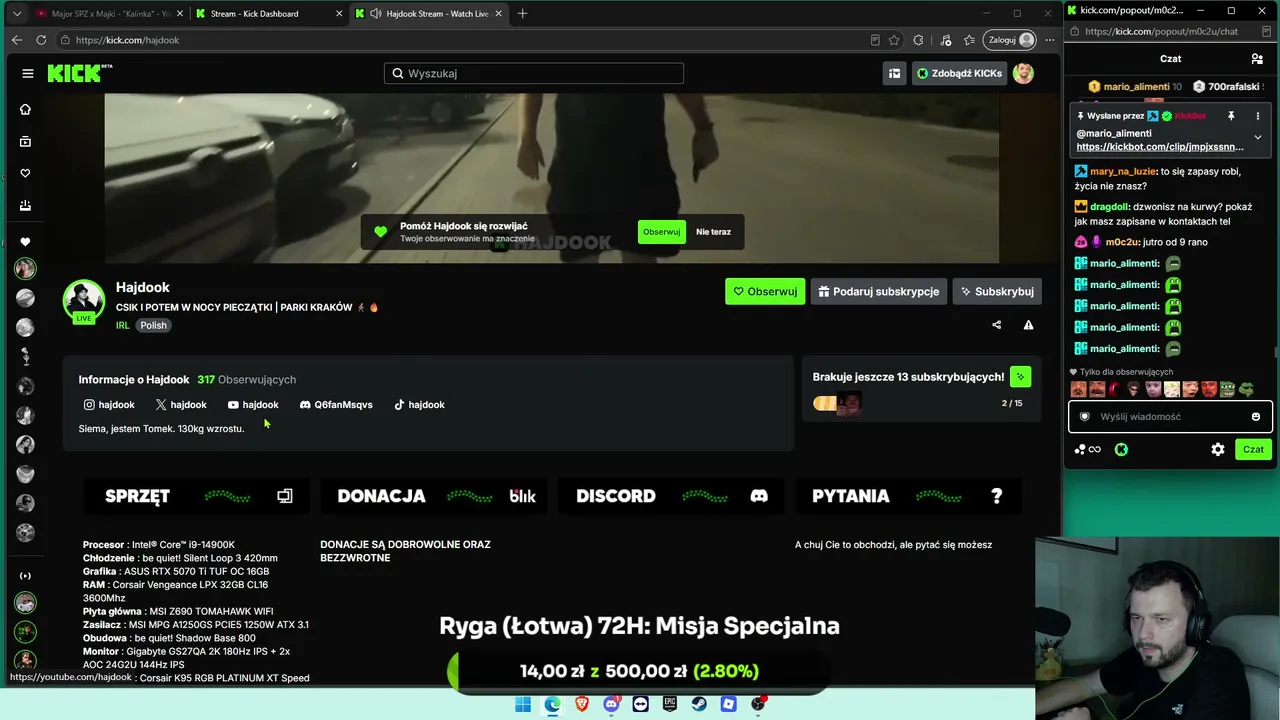Viewport: 1280px width, 720px height.
Task: Click the KICK logo to go home
Action: (80, 73)
